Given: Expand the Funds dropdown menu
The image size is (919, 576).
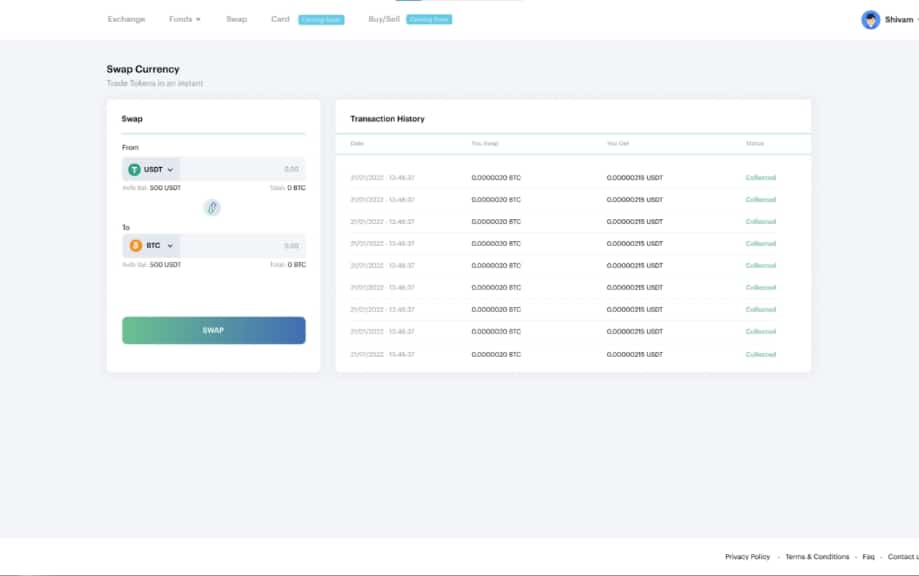Looking at the screenshot, I should point(185,19).
